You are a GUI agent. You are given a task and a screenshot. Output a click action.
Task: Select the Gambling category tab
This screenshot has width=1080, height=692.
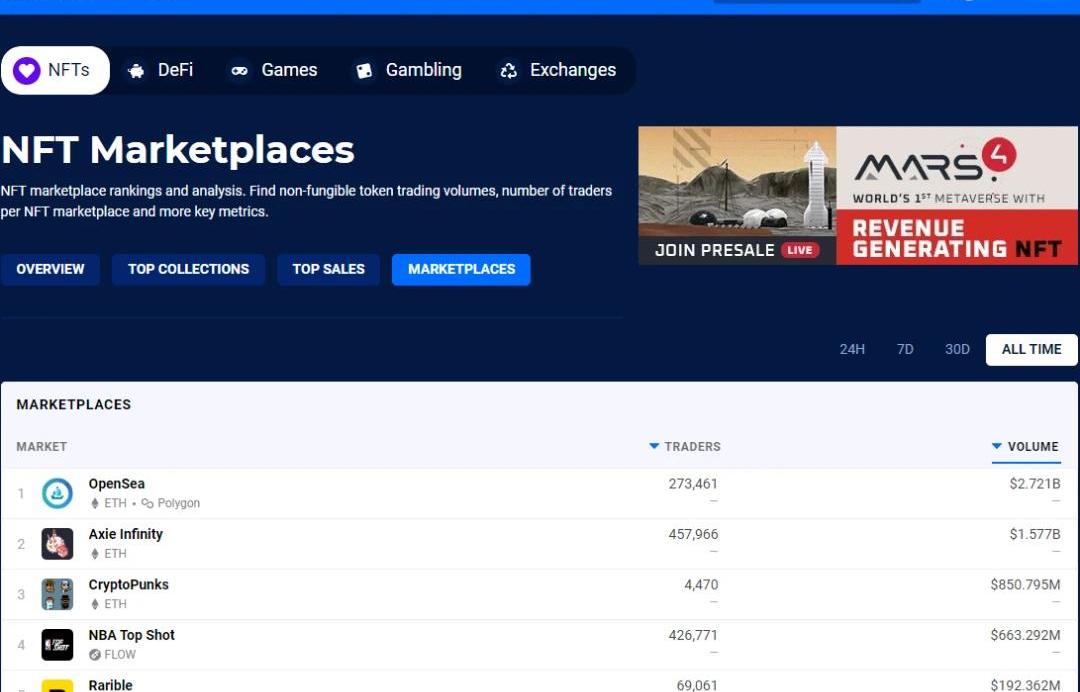pos(408,70)
